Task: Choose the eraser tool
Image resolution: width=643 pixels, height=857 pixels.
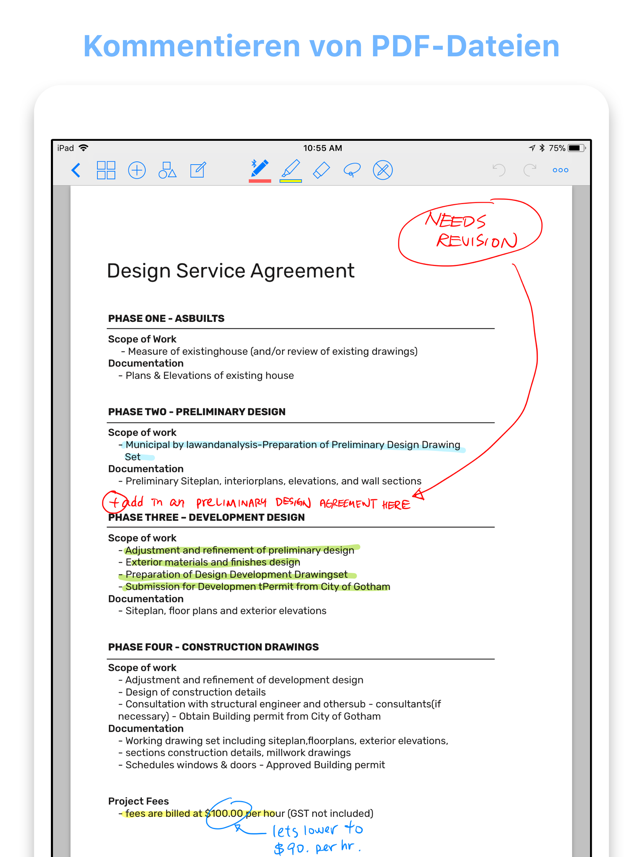Action: coord(321,170)
